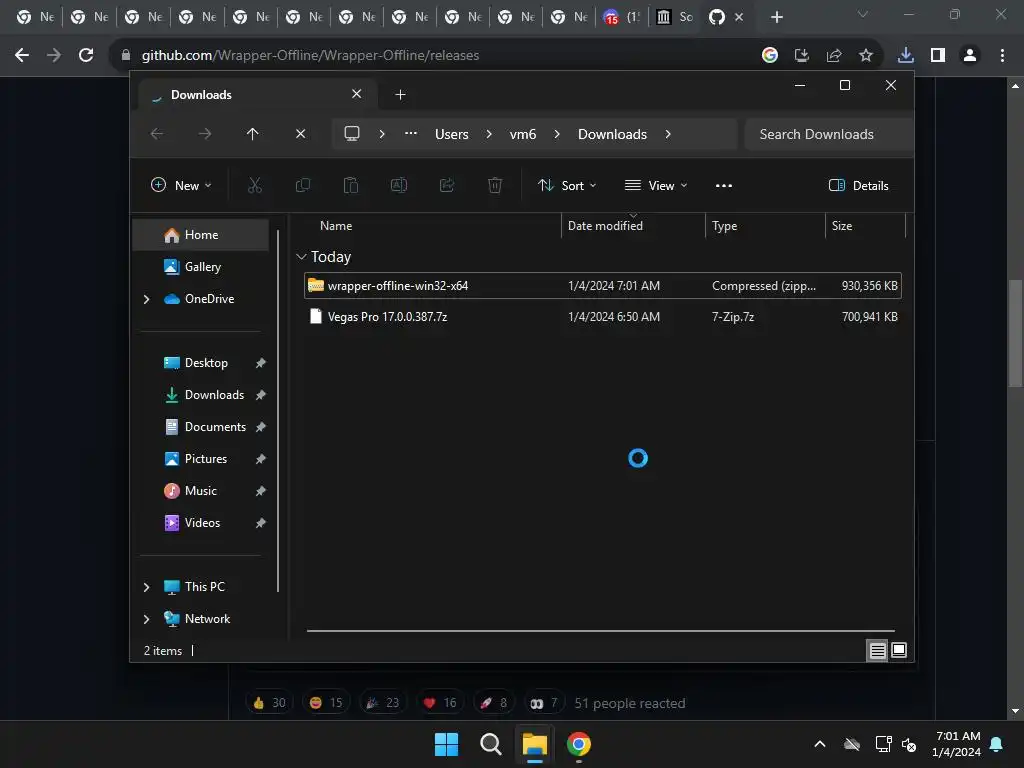Viewport: 1024px width, 768px height.
Task: Click the Share icon in Explorer toolbar
Action: (447, 185)
